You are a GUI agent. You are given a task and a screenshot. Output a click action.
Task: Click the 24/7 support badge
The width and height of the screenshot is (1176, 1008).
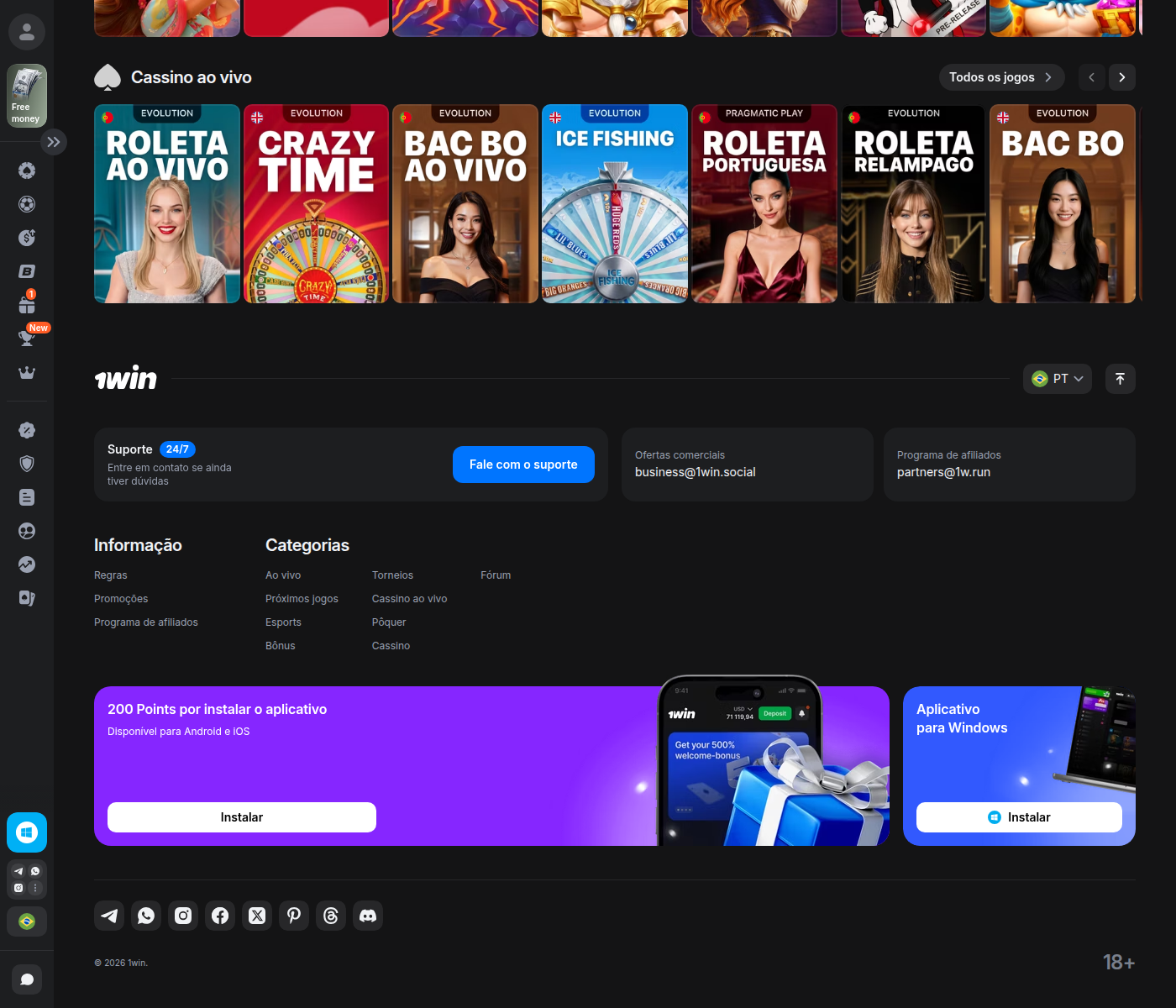click(x=177, y=449)
